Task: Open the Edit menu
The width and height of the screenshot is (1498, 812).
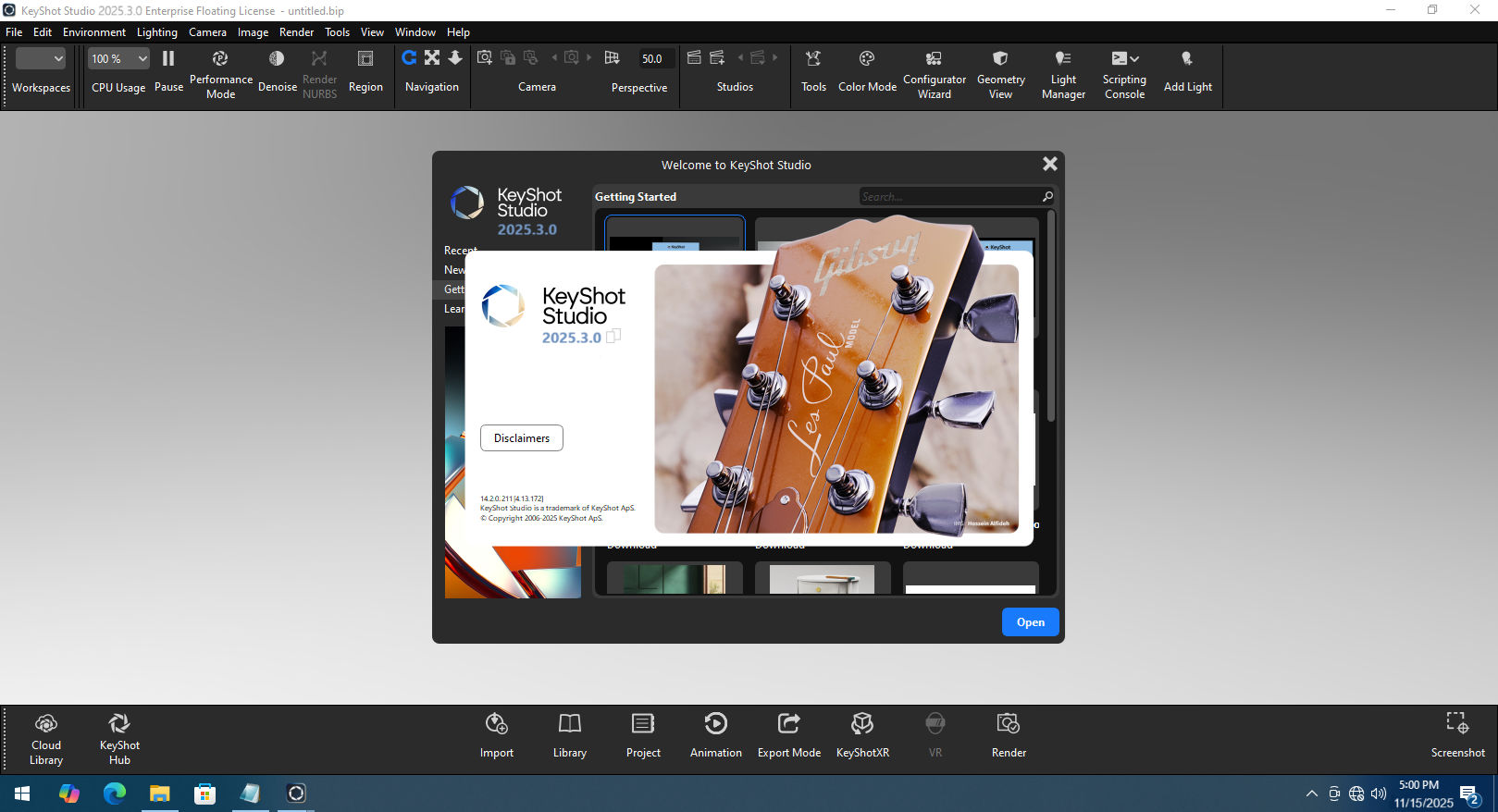Action: [43, 32]
